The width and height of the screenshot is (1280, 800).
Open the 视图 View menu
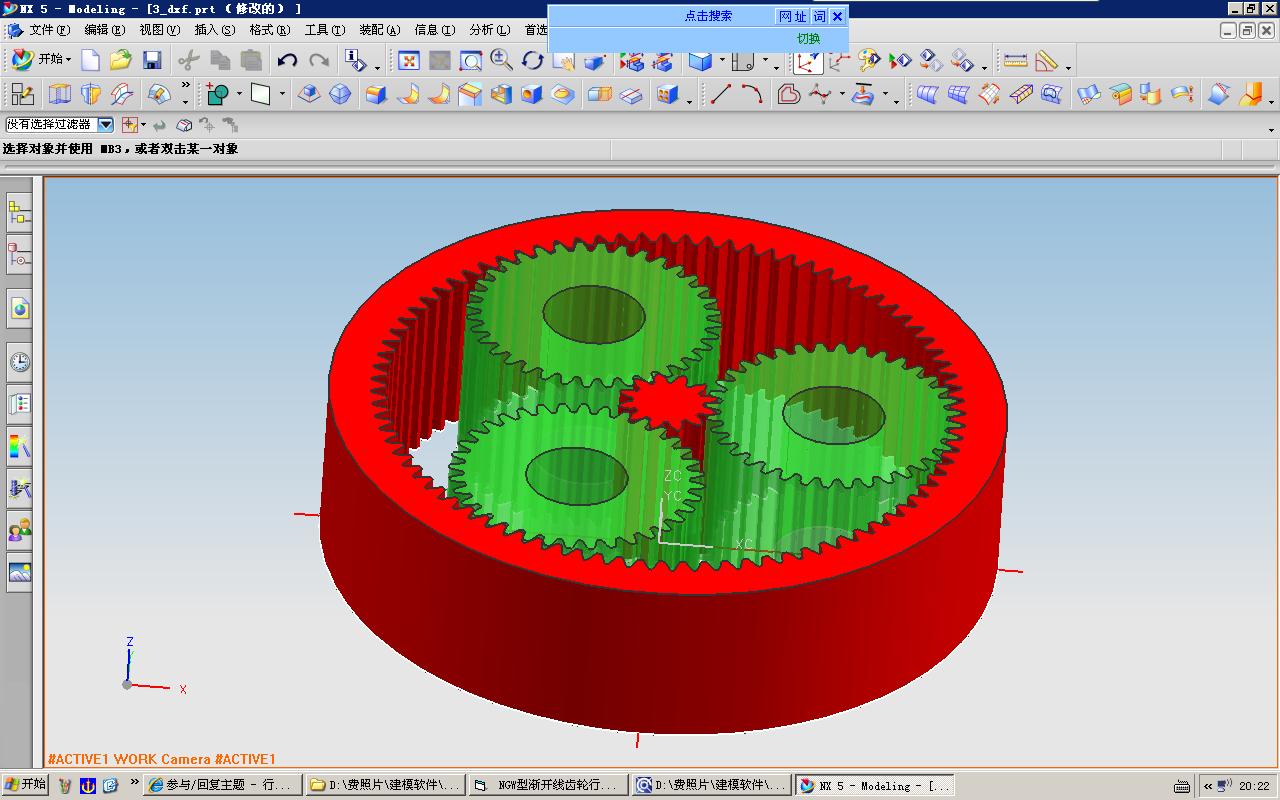tap(159, 30)
